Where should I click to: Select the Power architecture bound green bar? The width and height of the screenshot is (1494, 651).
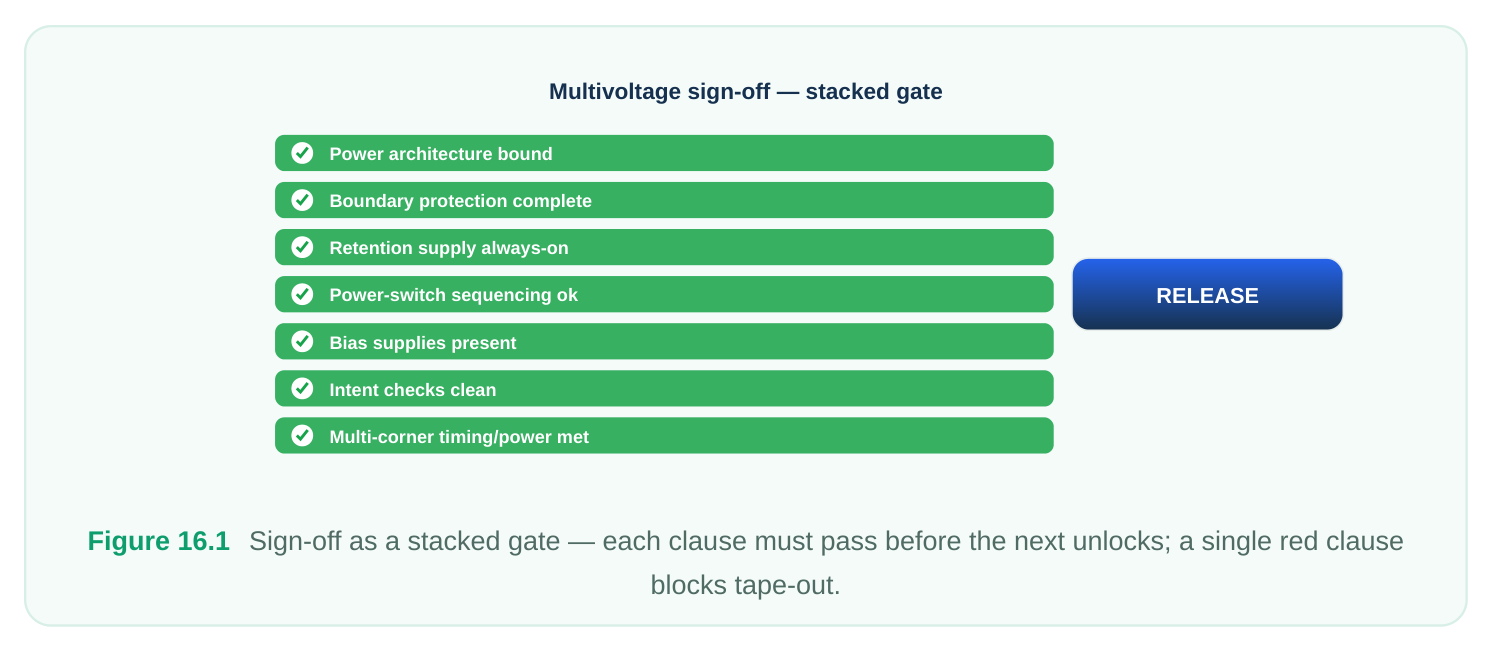click(x=664, y=153)
